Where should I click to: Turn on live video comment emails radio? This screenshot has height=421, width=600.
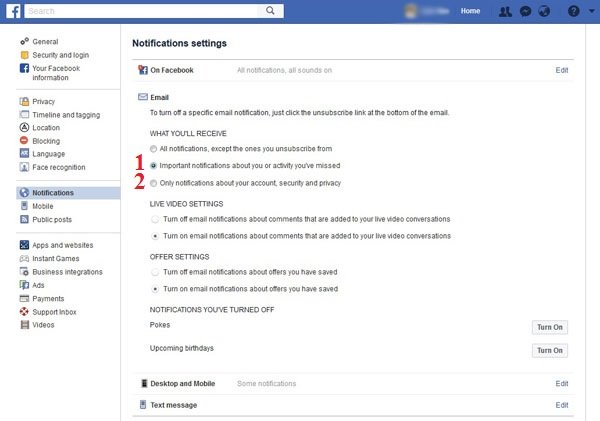click(x=155, y=236)
